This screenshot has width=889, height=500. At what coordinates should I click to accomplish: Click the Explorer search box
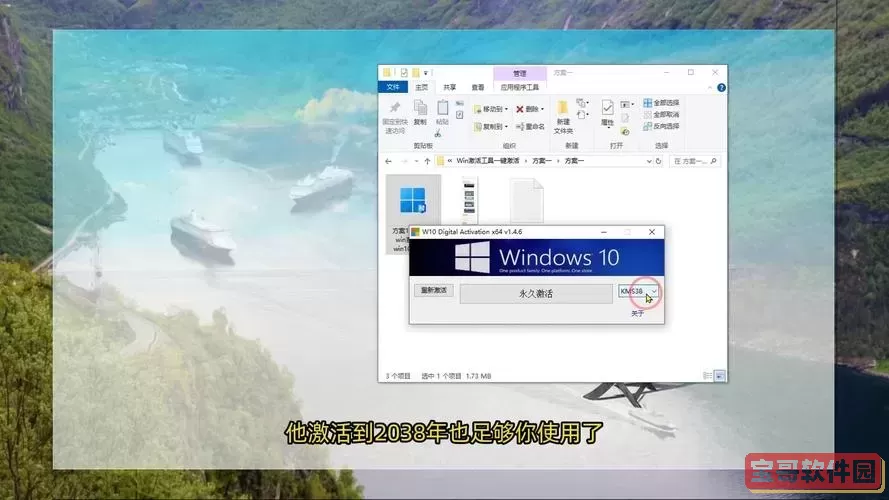[695, 162]
